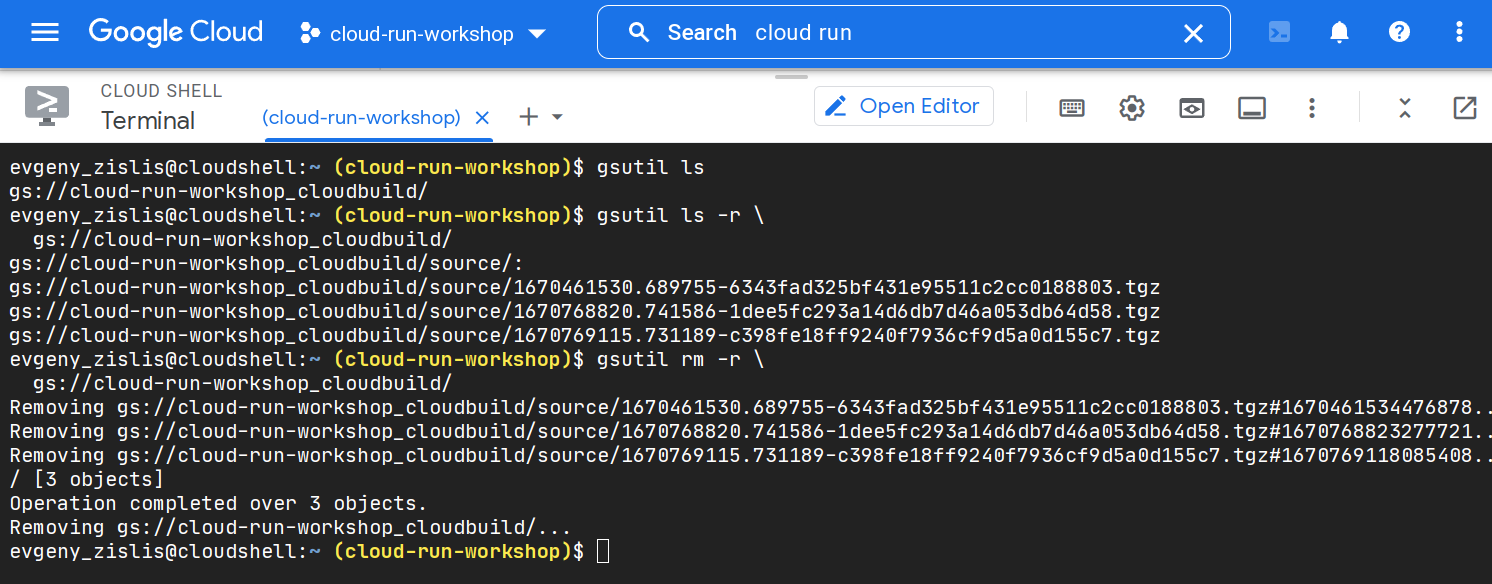
Task: Click the Google Cloud logo
Action: coord(176,32)
